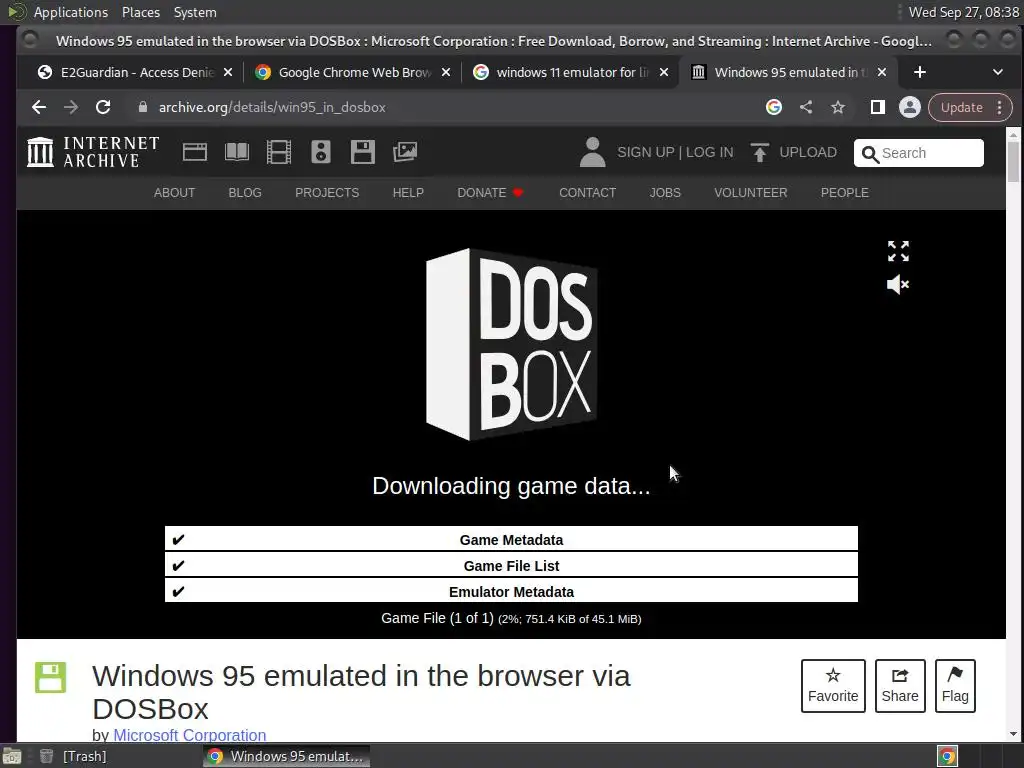Expand the tab search dropdown
The height and width of the screenshot is (768, 1024).
[997, 72]
